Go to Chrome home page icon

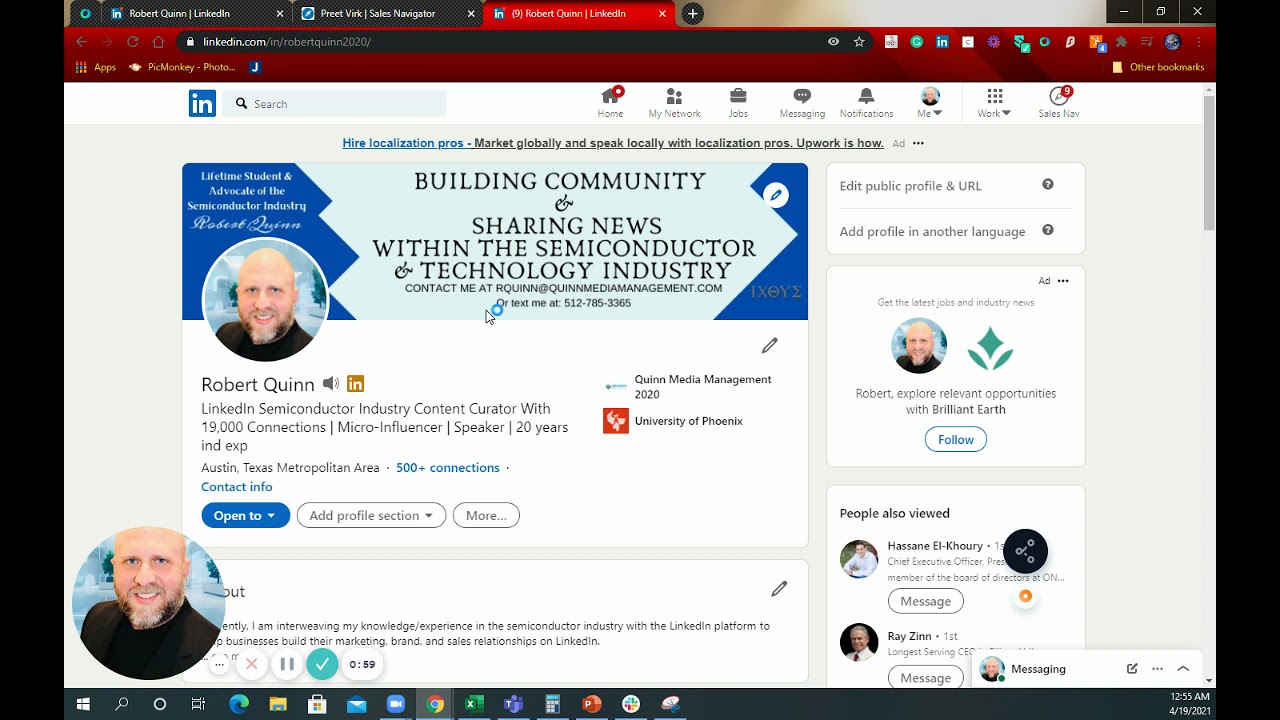pyautogui.click(x=158, y=42)
